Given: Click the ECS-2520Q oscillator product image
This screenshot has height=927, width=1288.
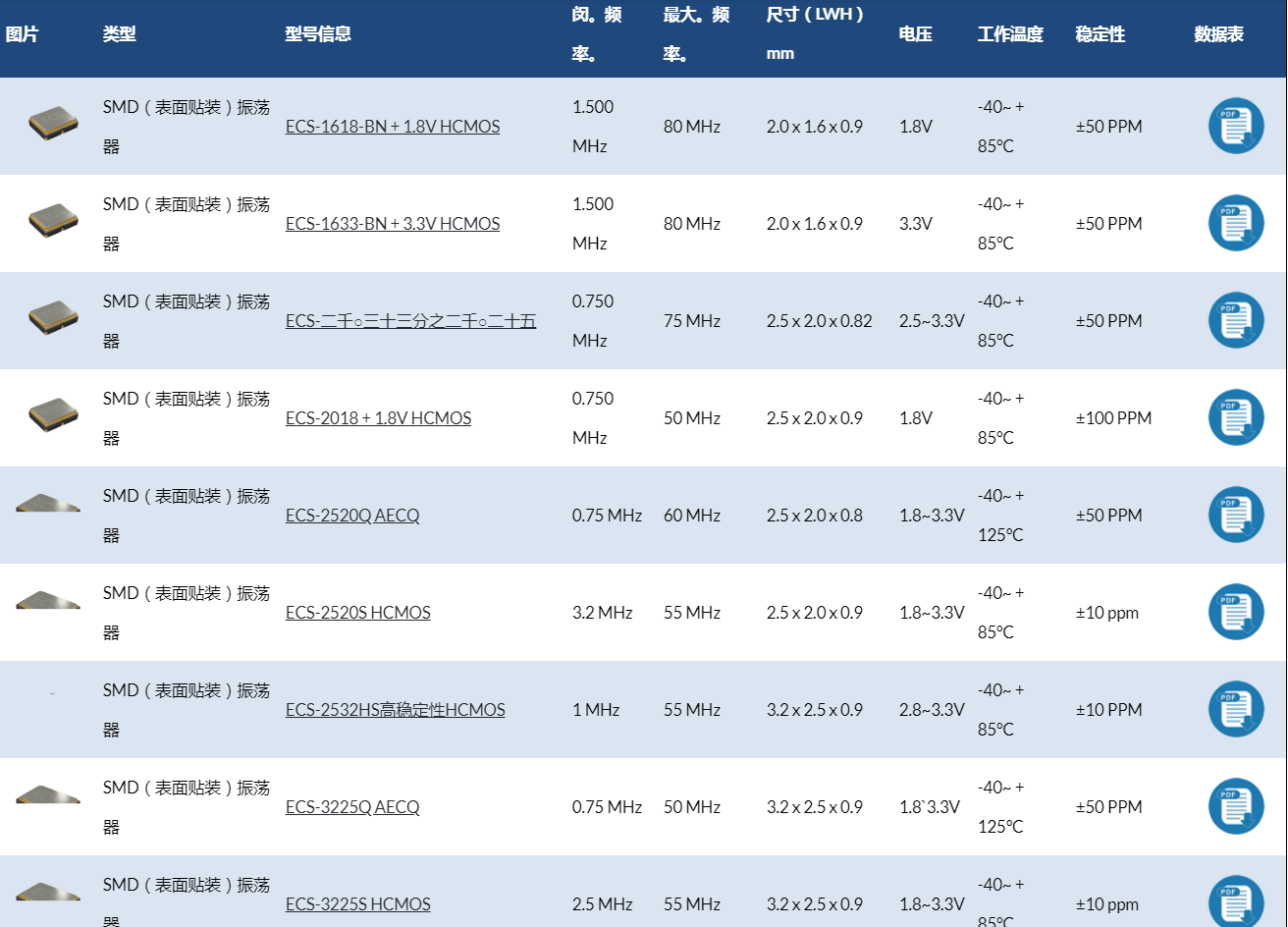Looking at the screenshot, I should pos(48,505).
